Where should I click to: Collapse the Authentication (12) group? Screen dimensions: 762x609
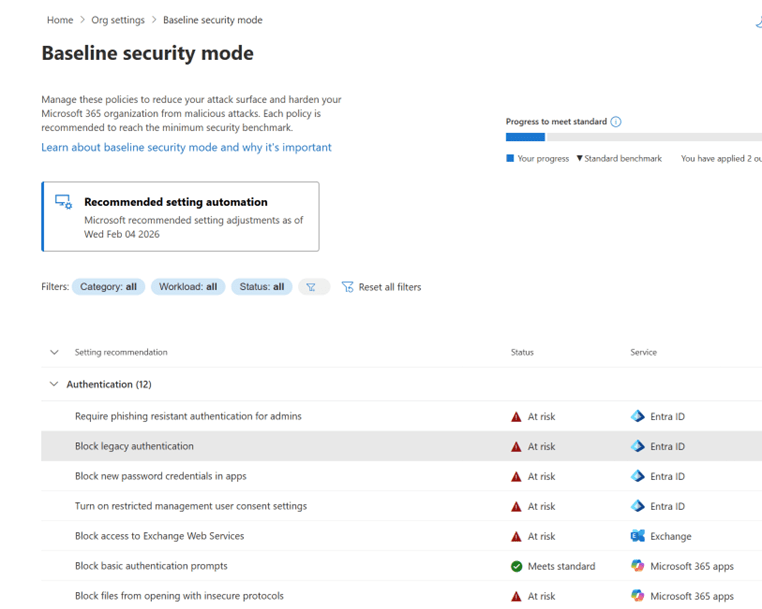[54, 384]
